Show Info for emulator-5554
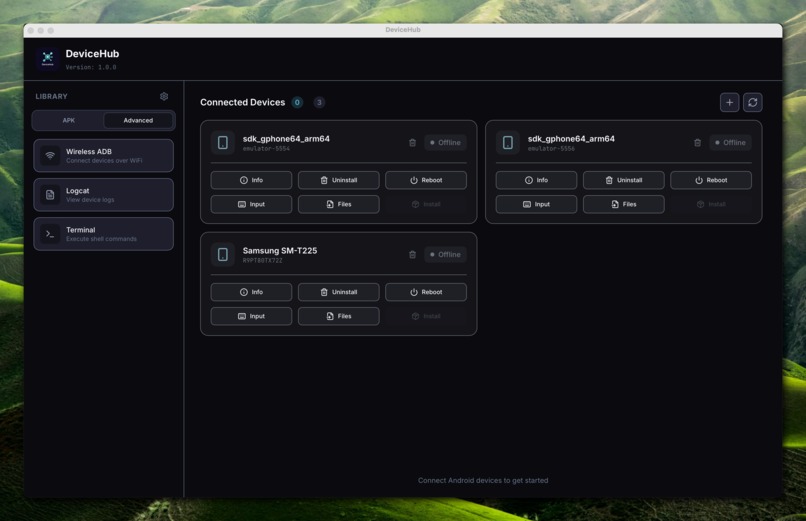Viewport: 806px width, 521px height. click(251, 180)
